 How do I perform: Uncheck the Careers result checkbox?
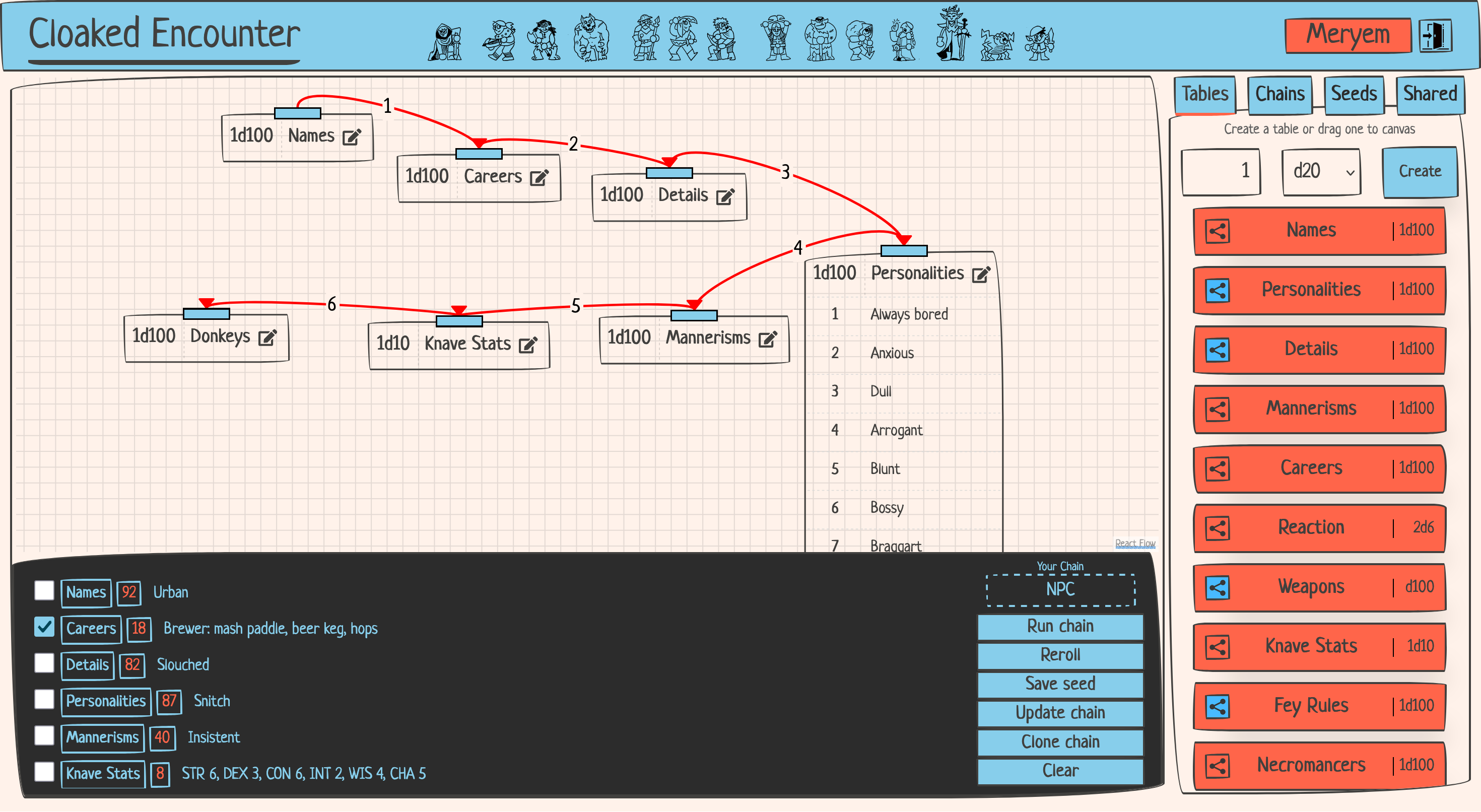click(x=44, y=627)
